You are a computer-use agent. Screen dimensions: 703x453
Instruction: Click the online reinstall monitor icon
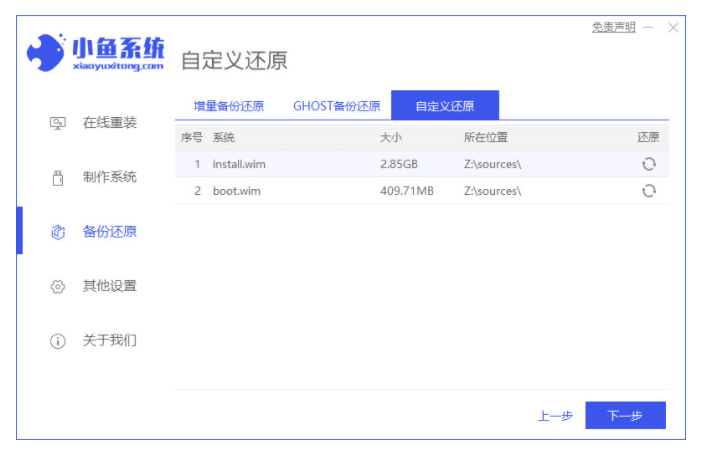tap(57, 123)
